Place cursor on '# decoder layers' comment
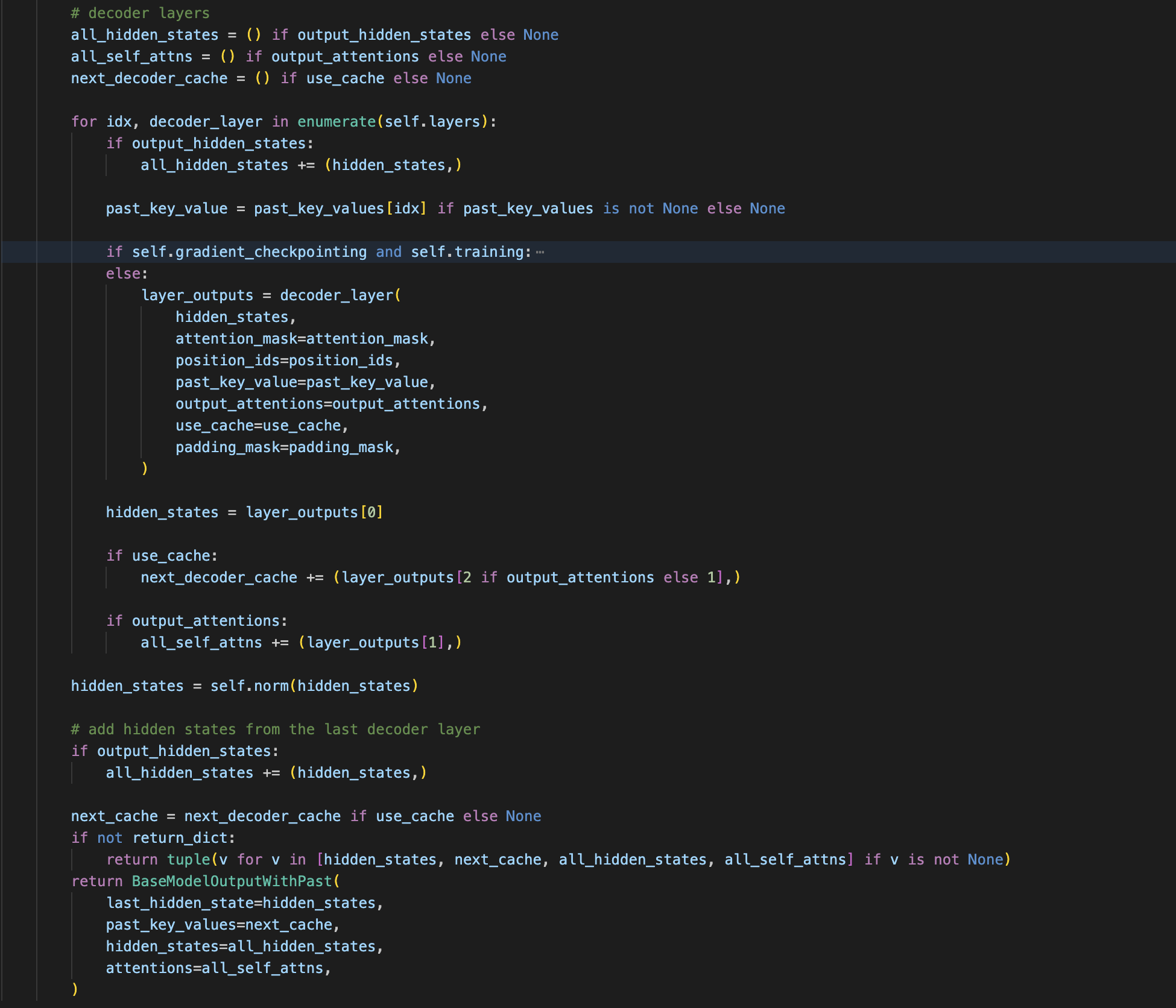This screenshot has height=1008, width=1176. coord(140,13)
